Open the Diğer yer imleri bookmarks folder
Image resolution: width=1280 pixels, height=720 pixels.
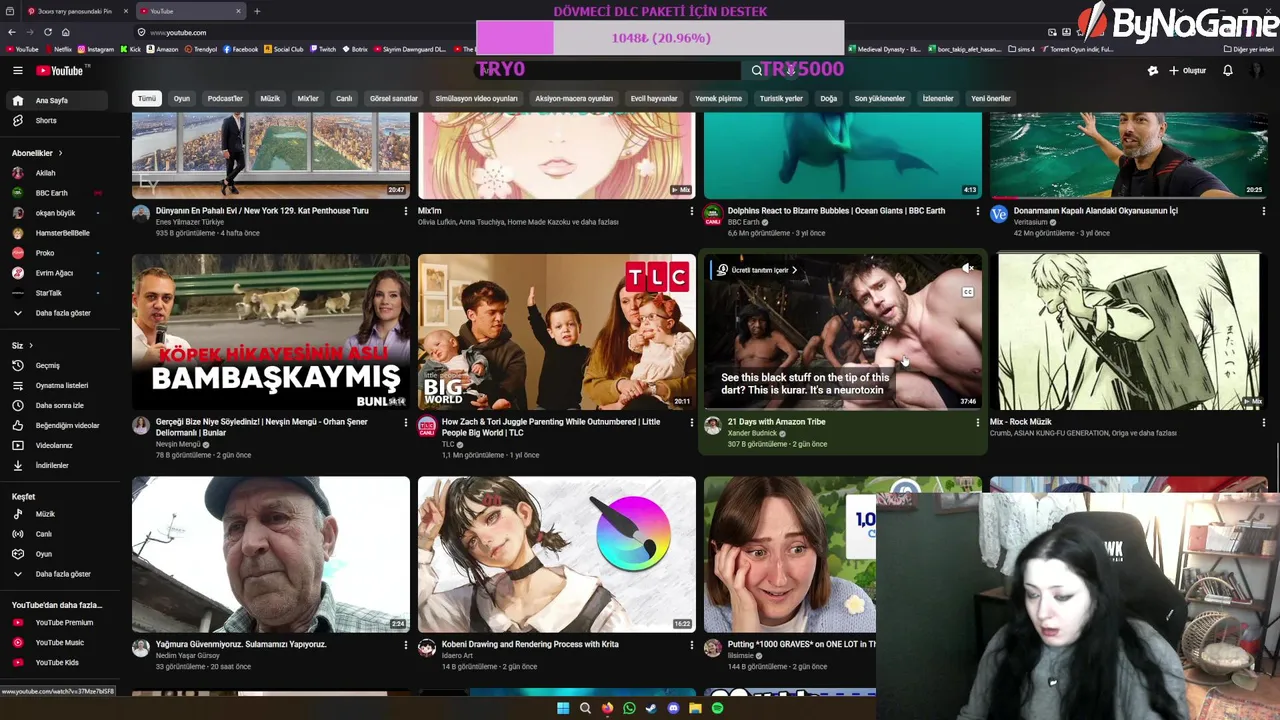point(1249,49)
